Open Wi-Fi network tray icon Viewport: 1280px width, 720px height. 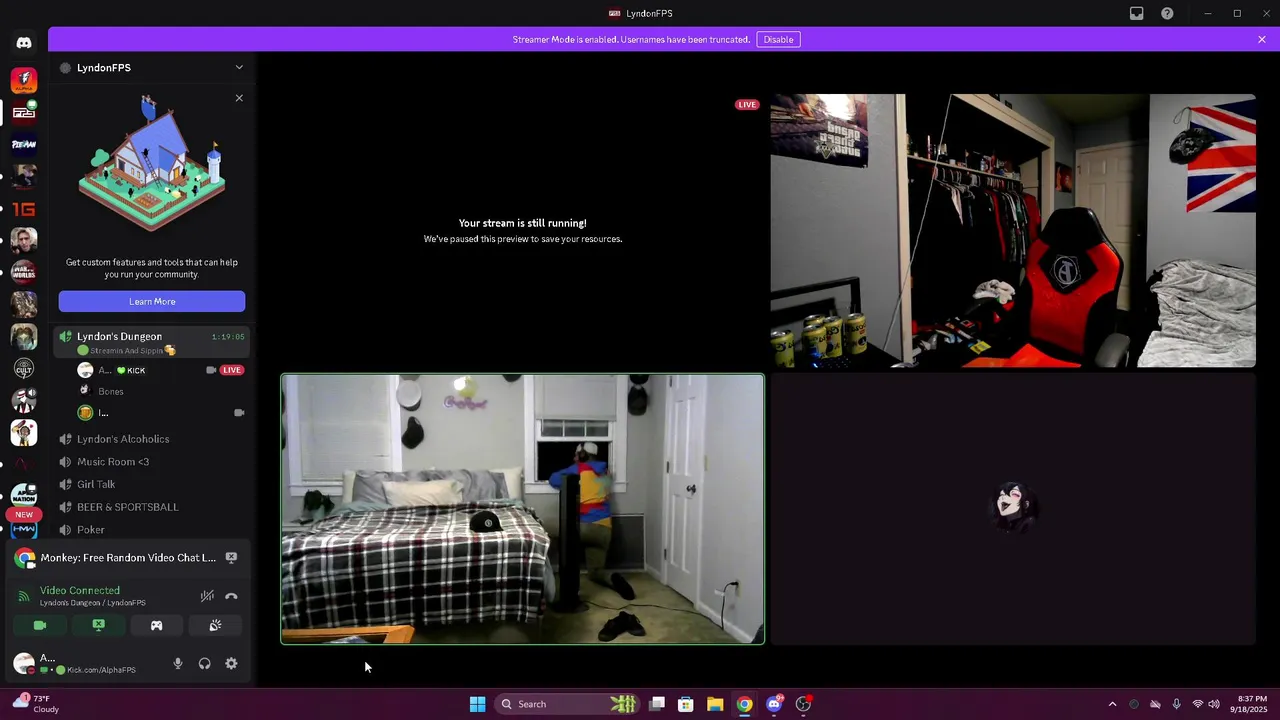[x=1197, y=704]
